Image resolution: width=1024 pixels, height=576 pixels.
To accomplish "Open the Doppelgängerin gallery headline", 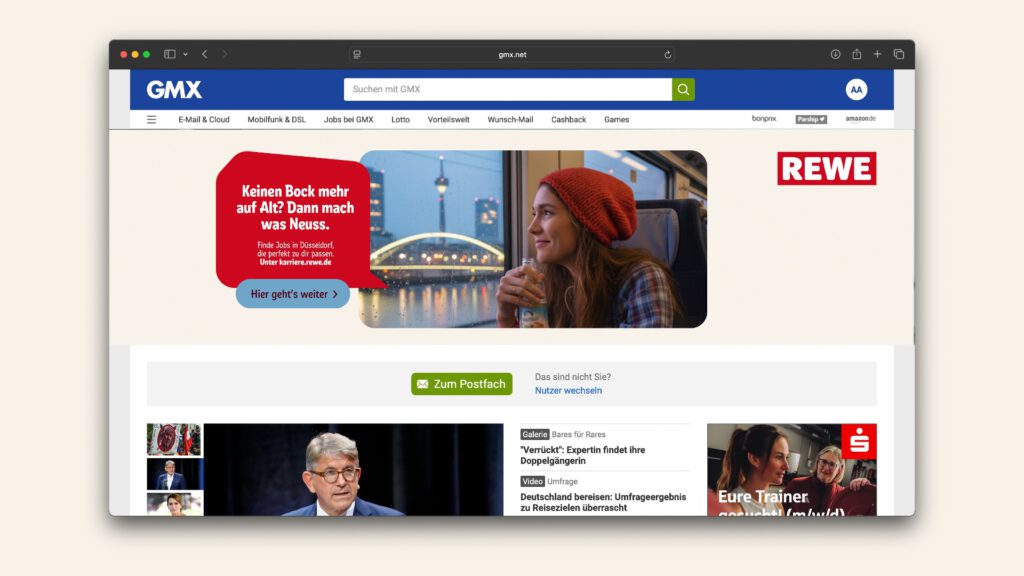I will click(x=583, y=455).
